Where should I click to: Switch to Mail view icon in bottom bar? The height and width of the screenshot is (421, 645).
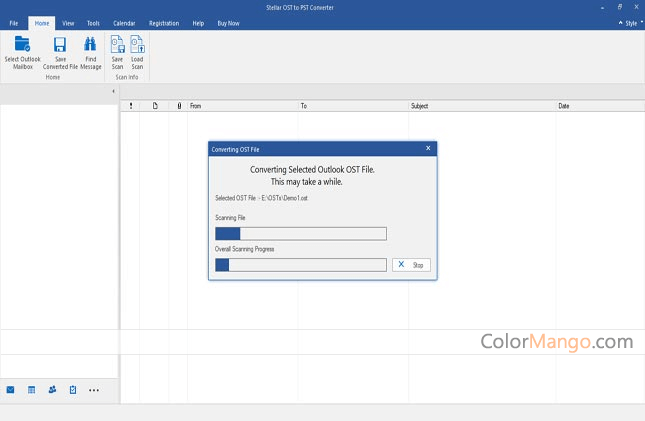click(x=10, y=390)
